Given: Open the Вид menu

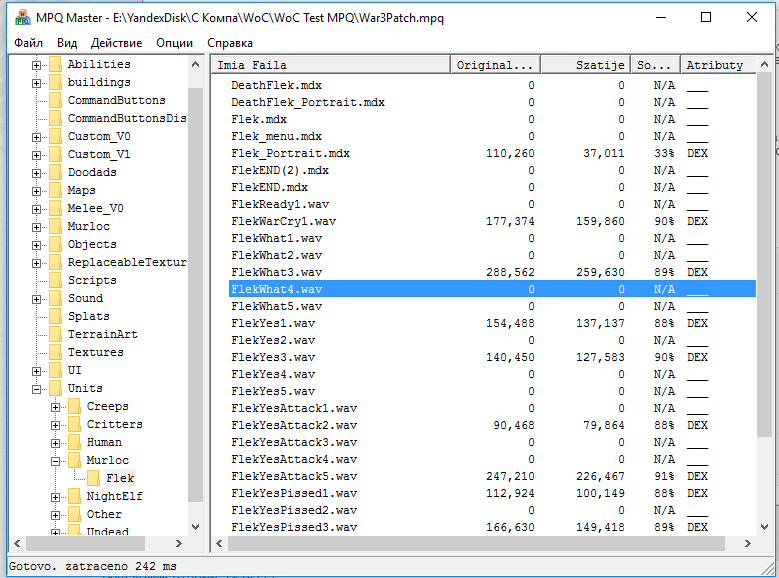Looking at the screenshot, I should (67, 43).
